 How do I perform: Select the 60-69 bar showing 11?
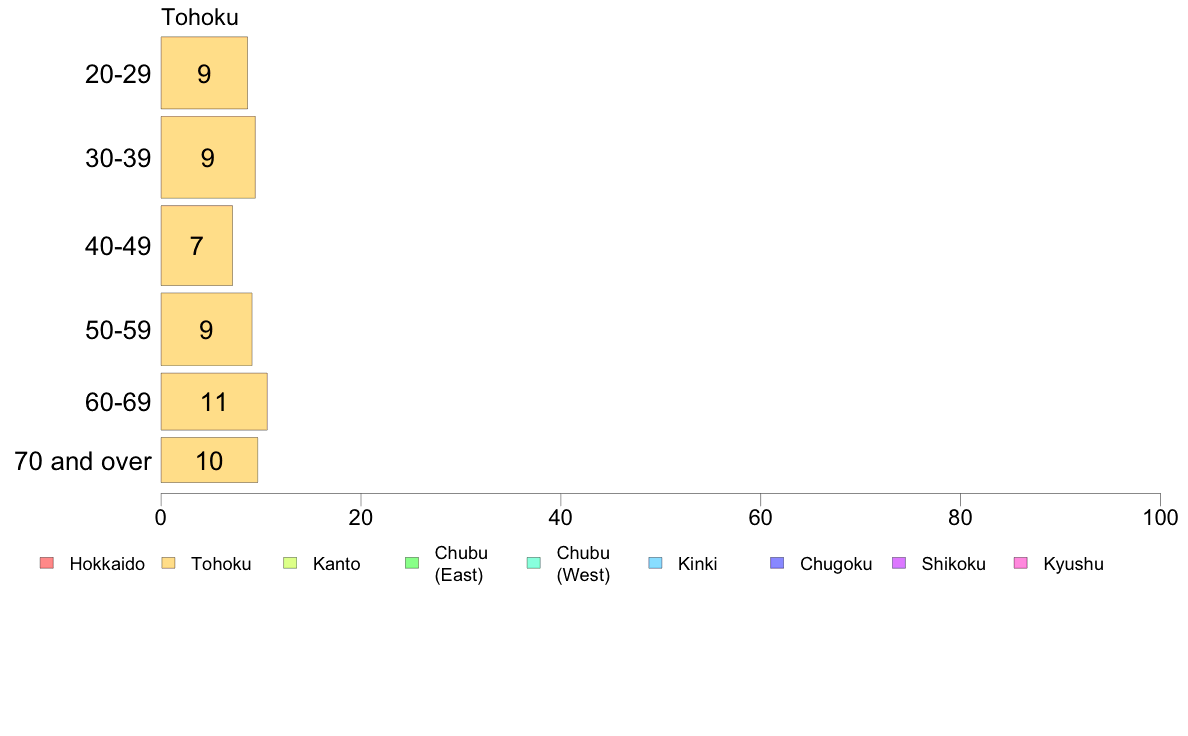(214, 401)
